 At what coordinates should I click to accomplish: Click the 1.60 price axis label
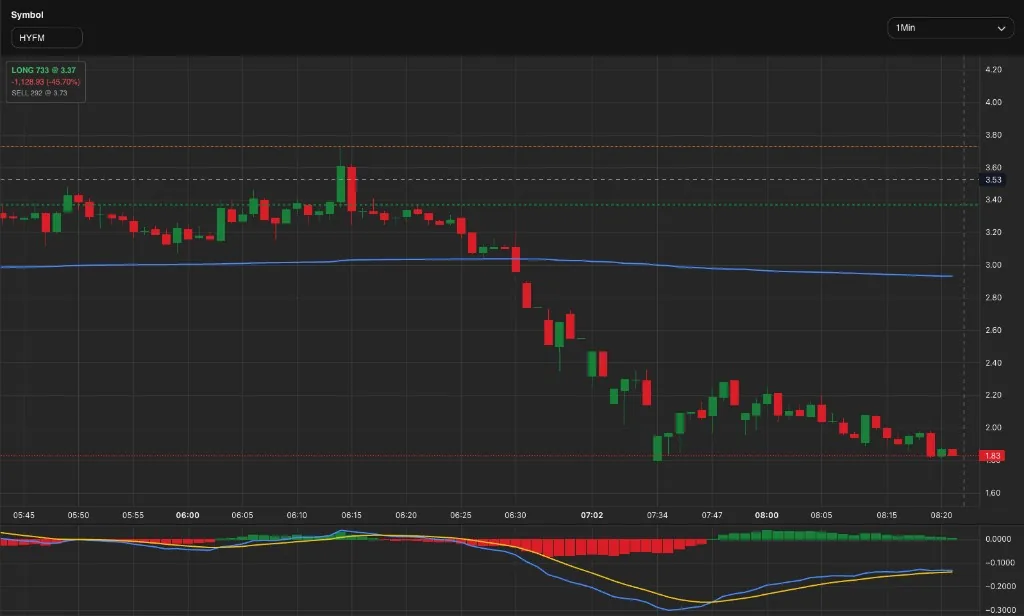(x=993, y=493)
